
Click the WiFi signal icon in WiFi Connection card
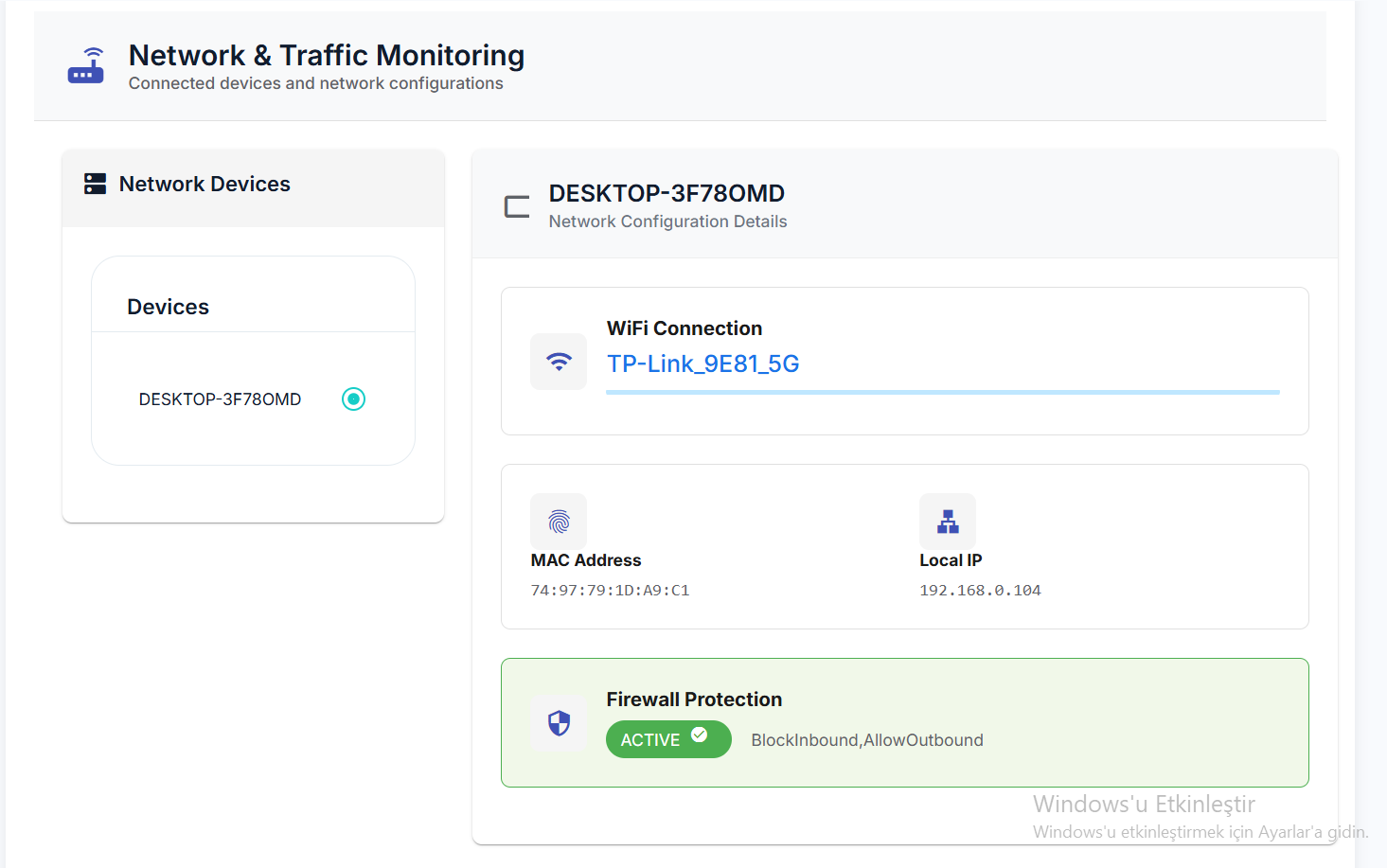click(x=559, y=361)
